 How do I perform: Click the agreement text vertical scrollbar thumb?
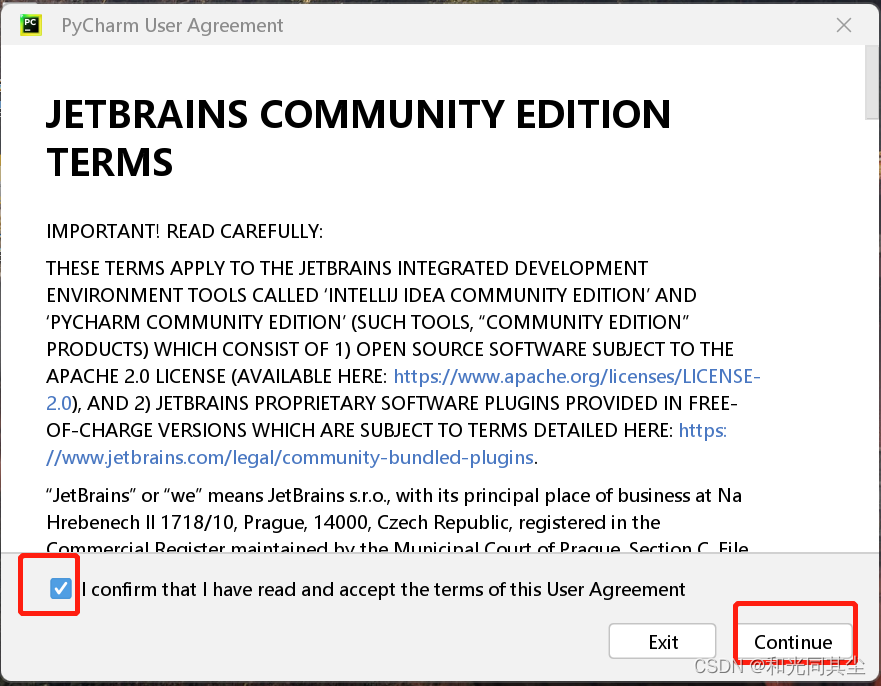click(x=872, y=82)
